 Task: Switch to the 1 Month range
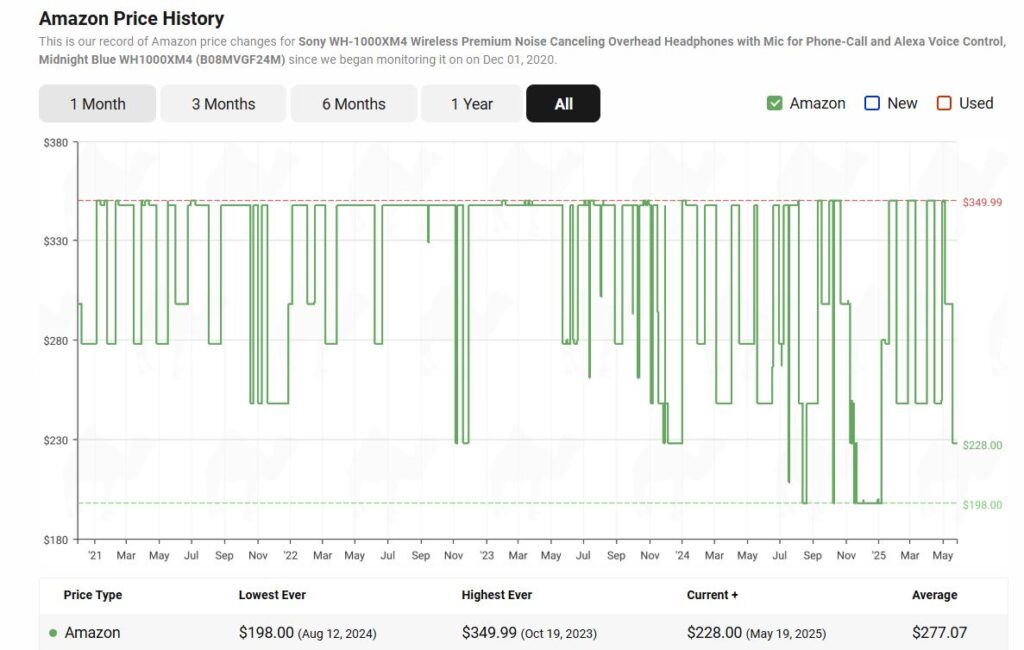[x=97, y=104]
